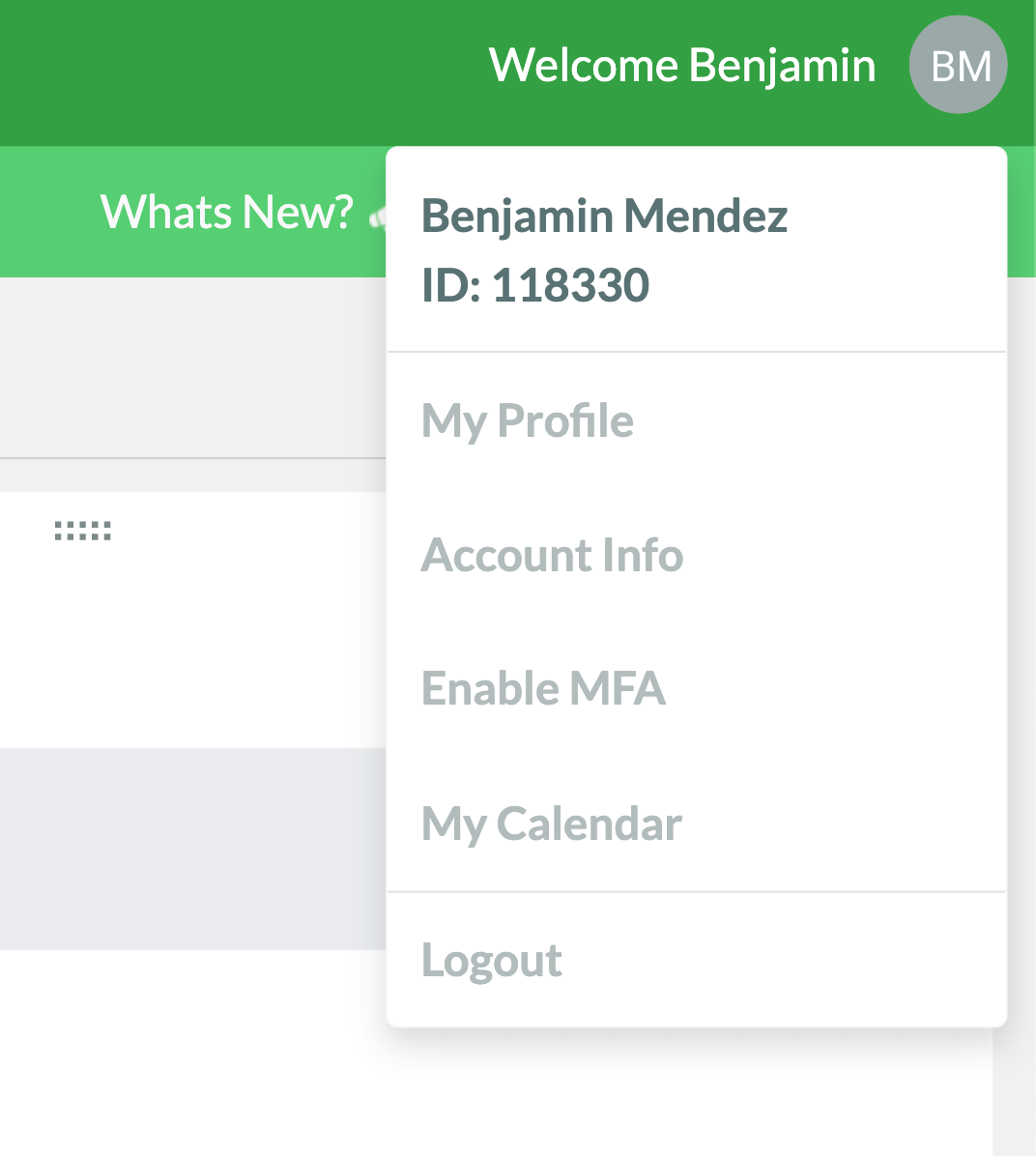
Task: Click the Welcome Benjamin greeting text
Action: point(682,66)
